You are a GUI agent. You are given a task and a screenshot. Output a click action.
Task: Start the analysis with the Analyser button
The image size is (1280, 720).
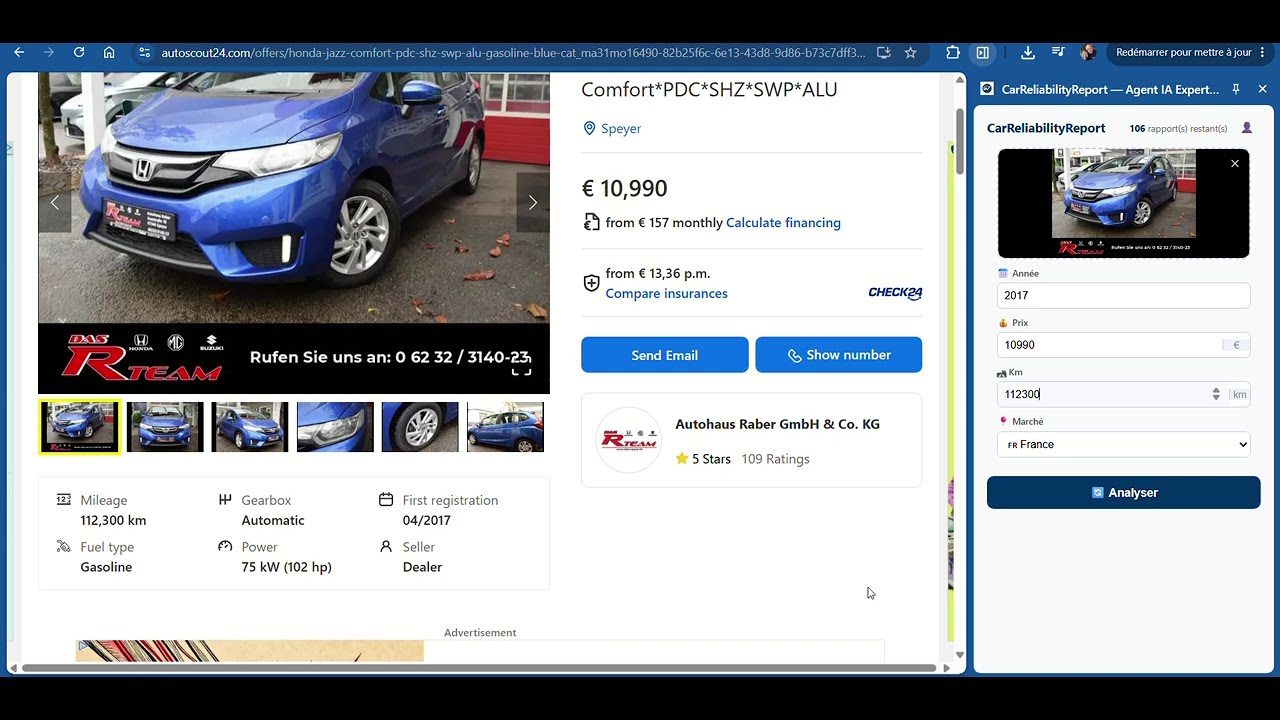click(x=1123, y=492)
